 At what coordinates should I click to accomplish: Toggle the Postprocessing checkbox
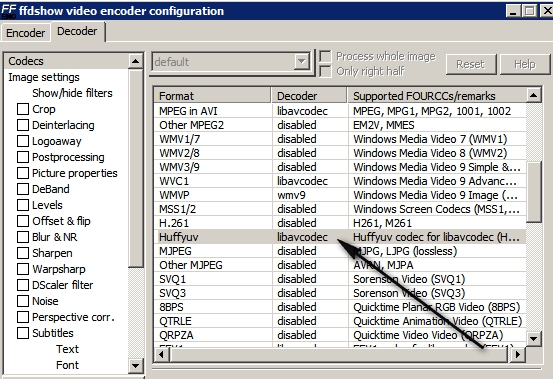point(23,157)
